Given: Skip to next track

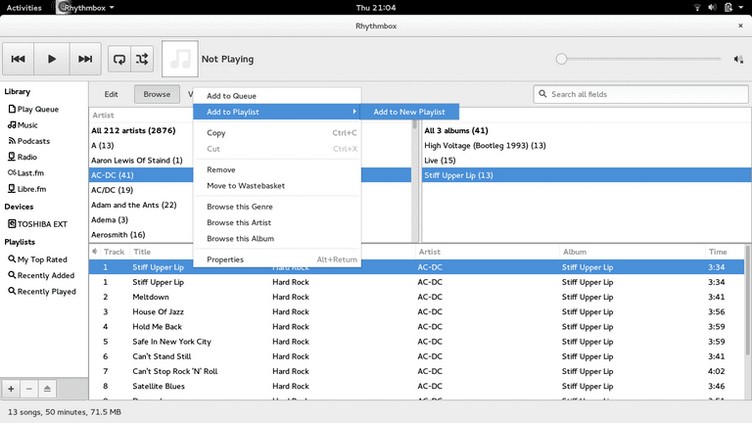Looking at the screenshot, I should (x=86, y=59).
